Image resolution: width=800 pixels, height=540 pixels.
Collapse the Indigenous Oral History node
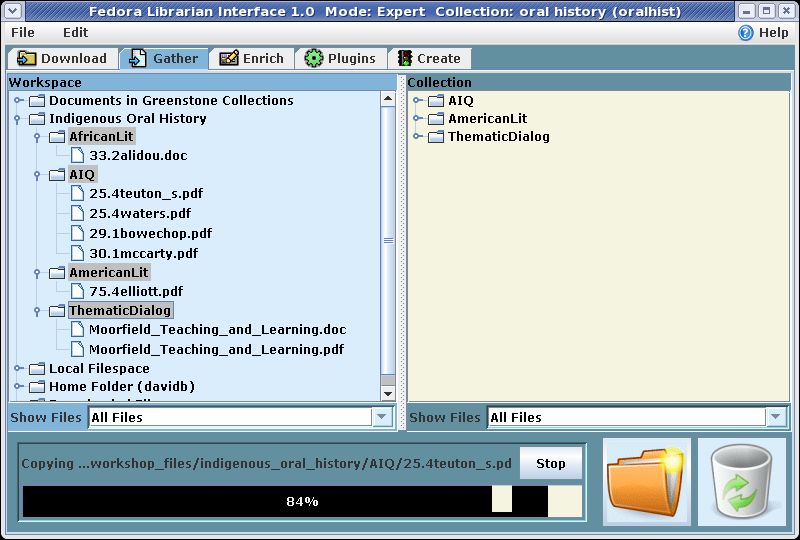coord(17,119)
